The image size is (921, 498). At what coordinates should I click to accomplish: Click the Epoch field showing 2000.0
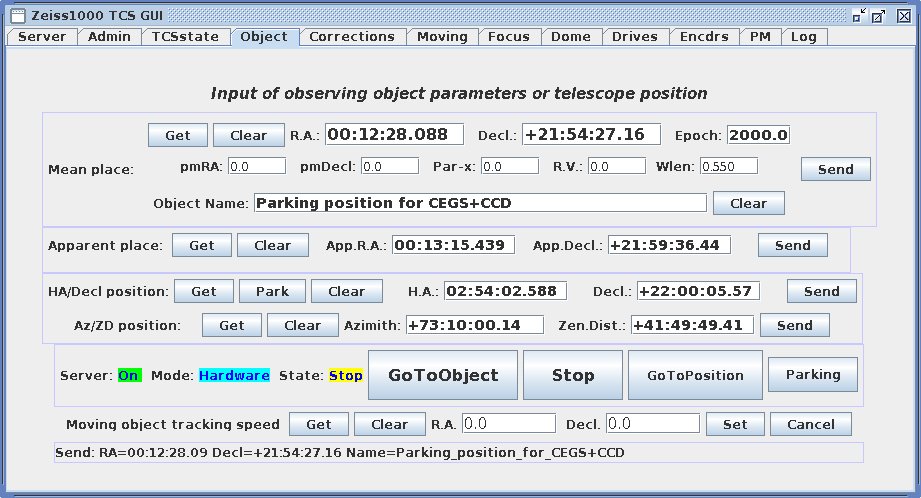[x=758, y=135]
